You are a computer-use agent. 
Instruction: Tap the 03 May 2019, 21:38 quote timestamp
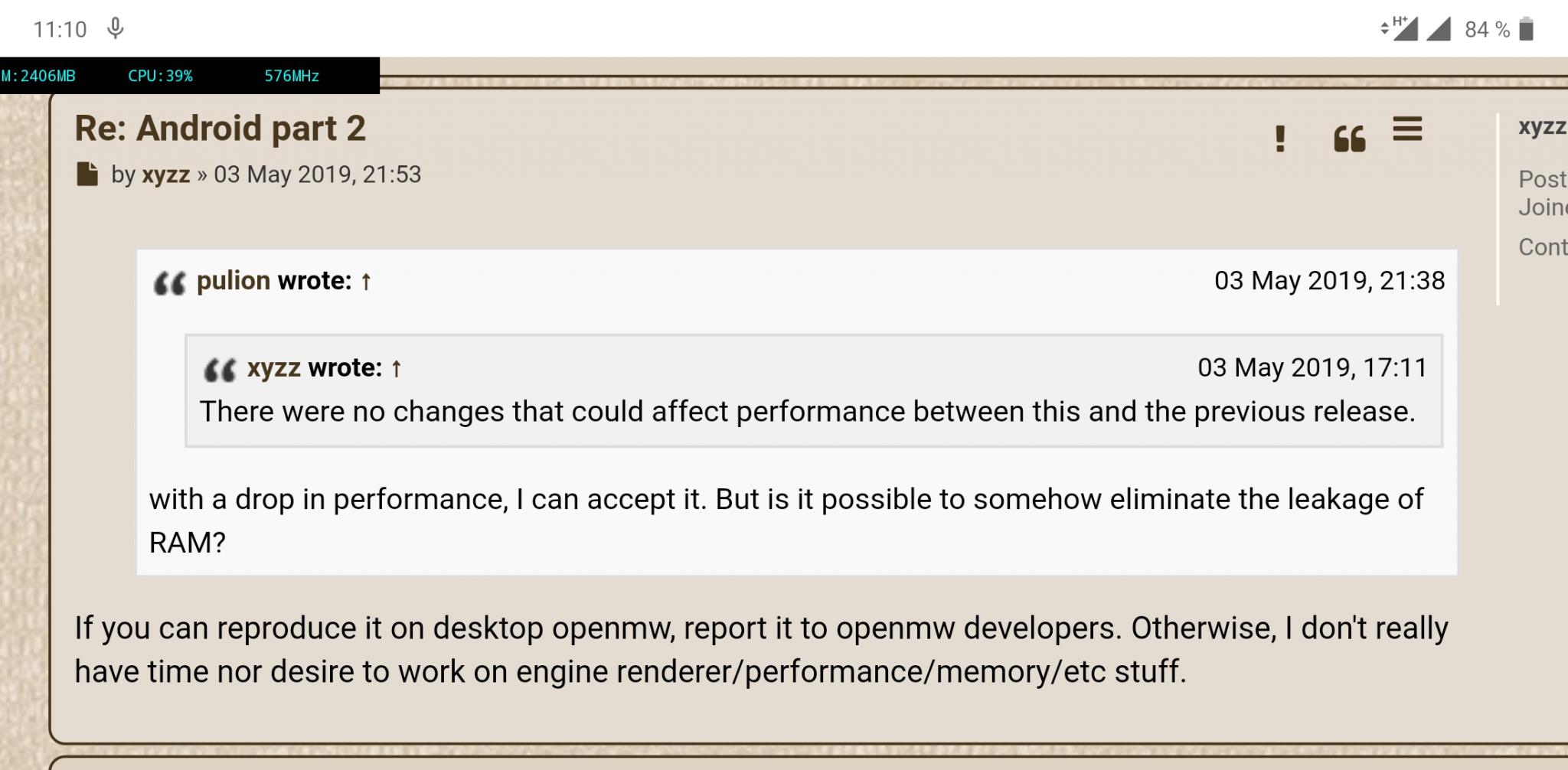[x=1329, y=281]
